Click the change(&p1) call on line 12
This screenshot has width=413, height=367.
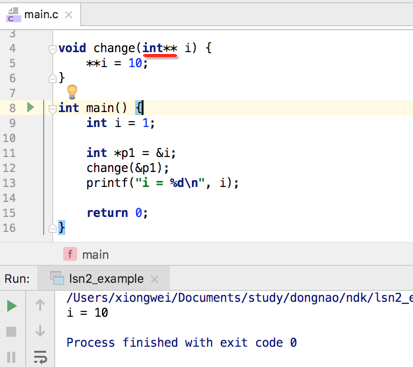(x=128, y=168)
